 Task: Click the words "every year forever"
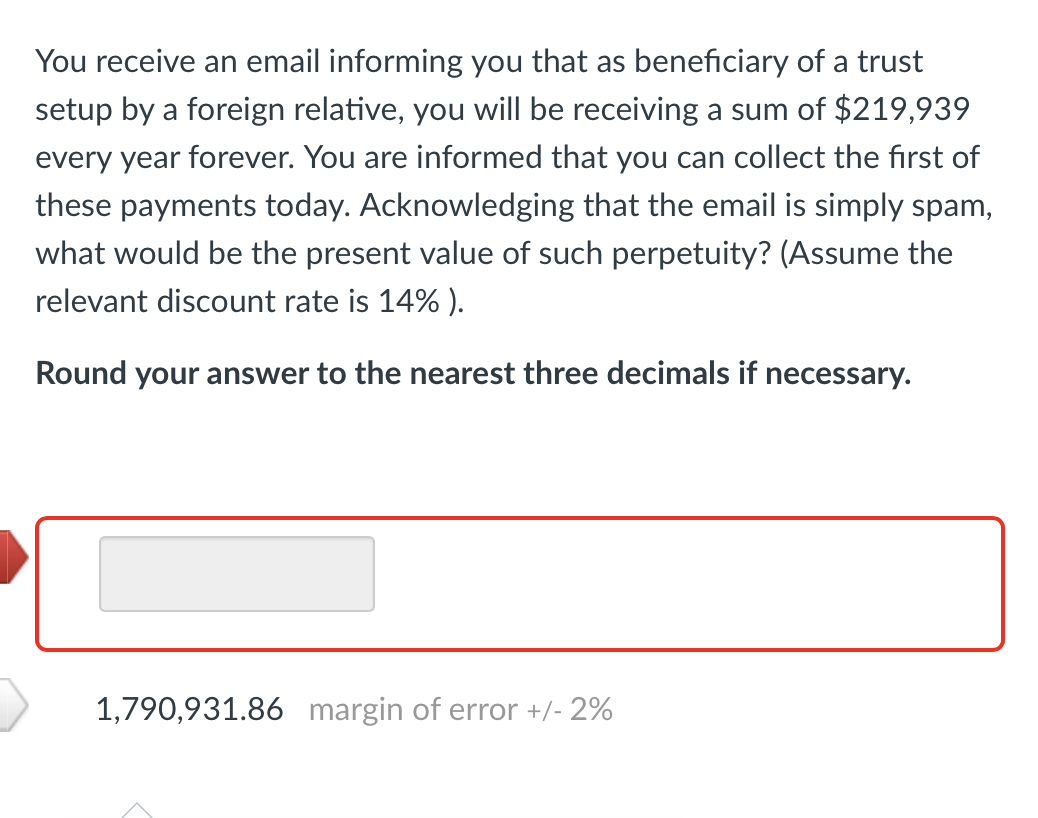click(163, 157)
